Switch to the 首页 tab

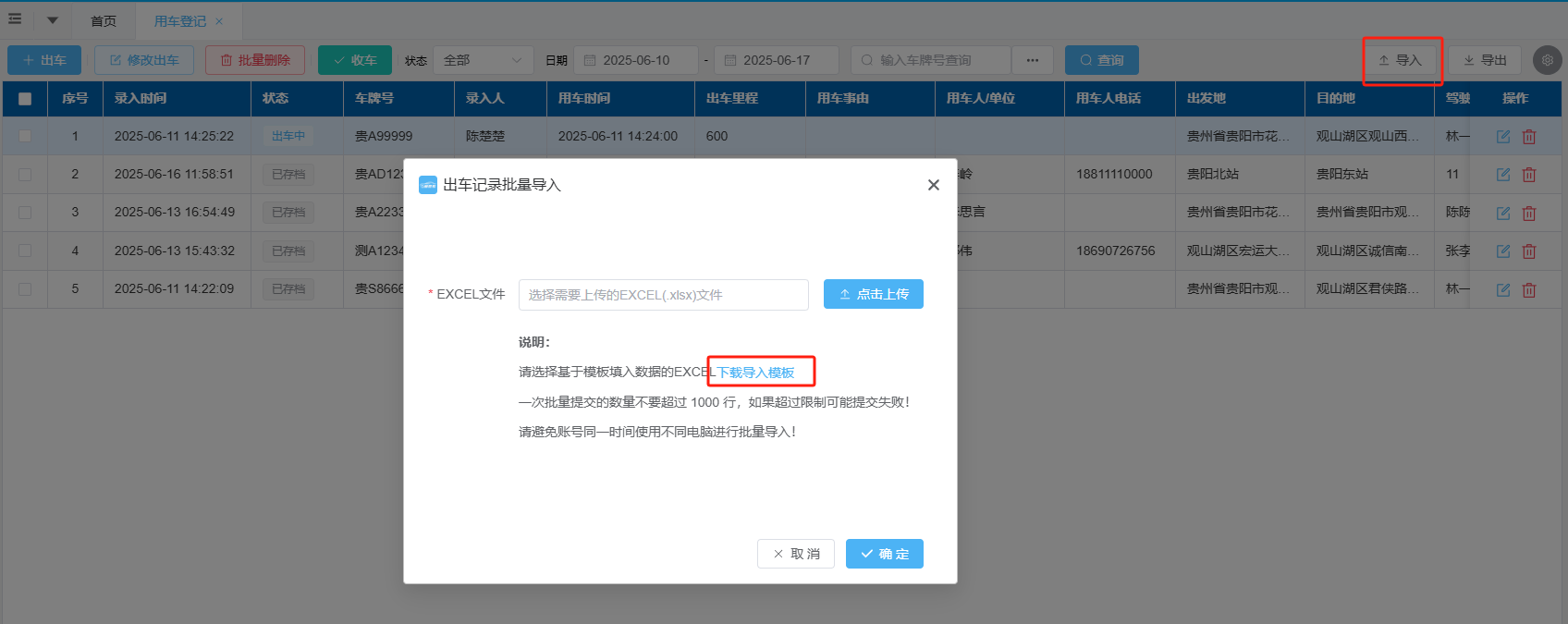104,21
